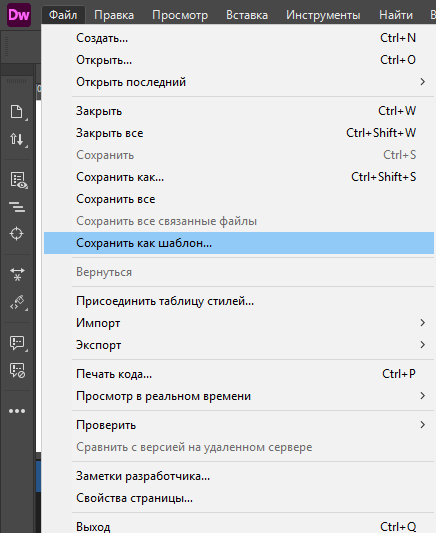The height and width of the screenshot is (533, 436).
Task: Open the Правка menu
Action: [x=114, y=15]
